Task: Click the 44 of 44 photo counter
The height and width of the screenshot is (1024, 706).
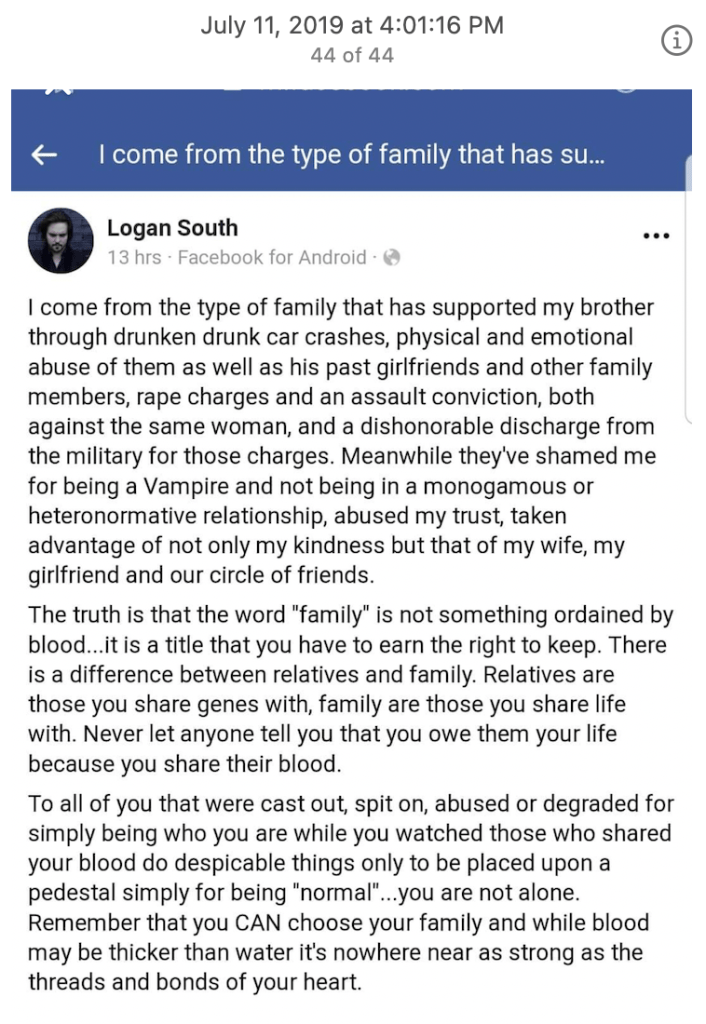Action: [x=352, y=55]
